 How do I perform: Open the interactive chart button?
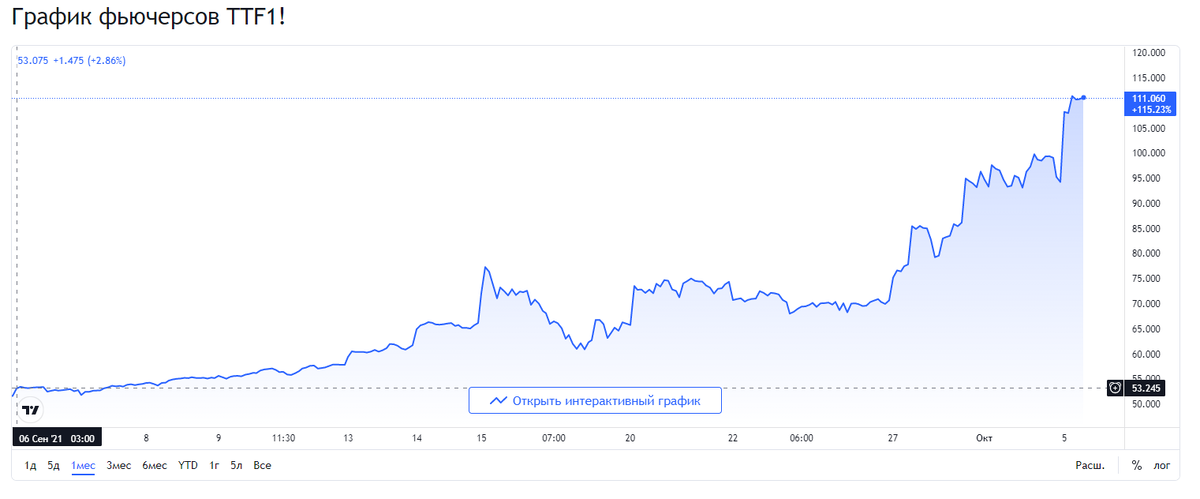tap(595, 401)
